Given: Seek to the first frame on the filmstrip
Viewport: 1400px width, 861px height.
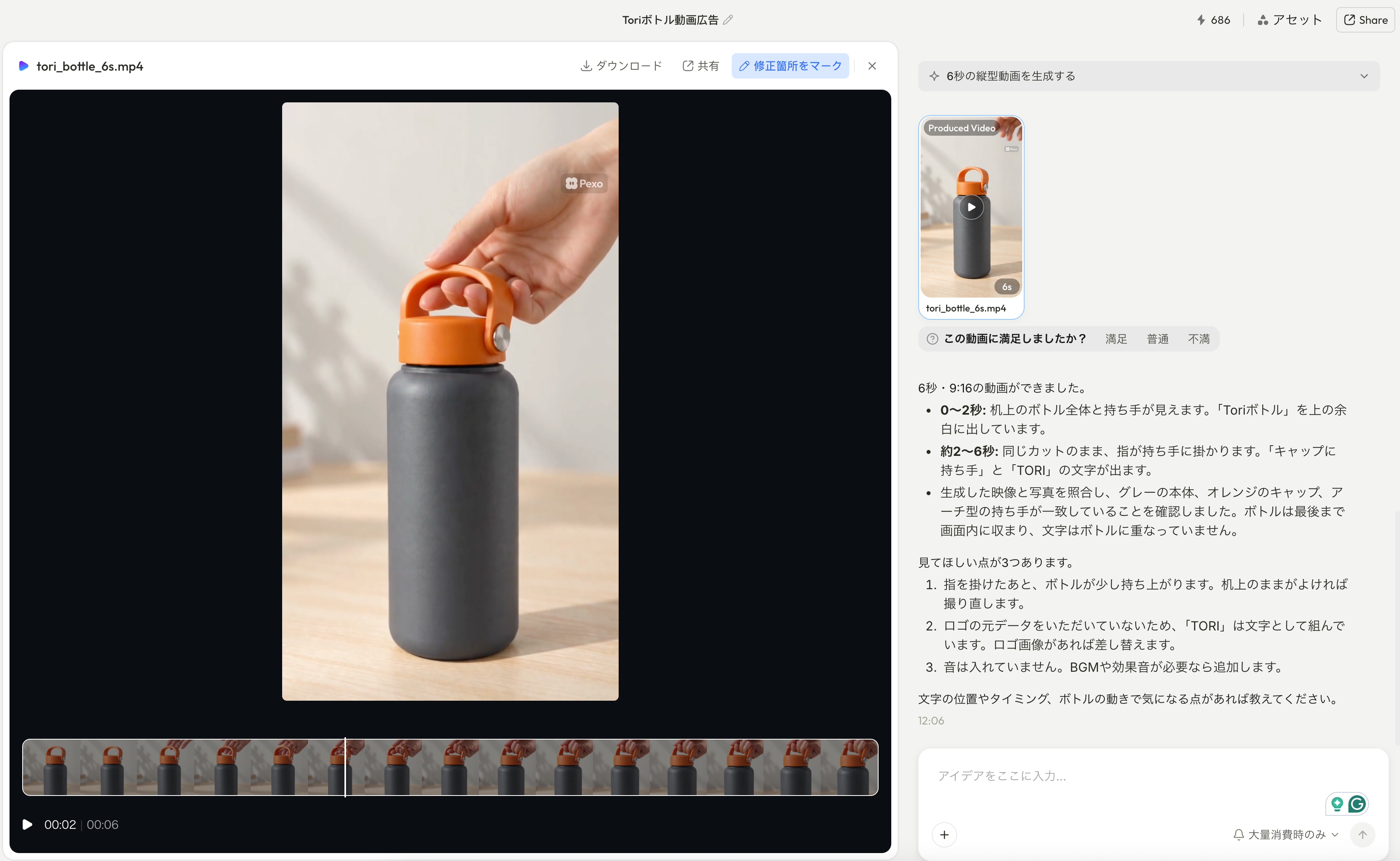Looking at the screenshot, I should (51, 767).
